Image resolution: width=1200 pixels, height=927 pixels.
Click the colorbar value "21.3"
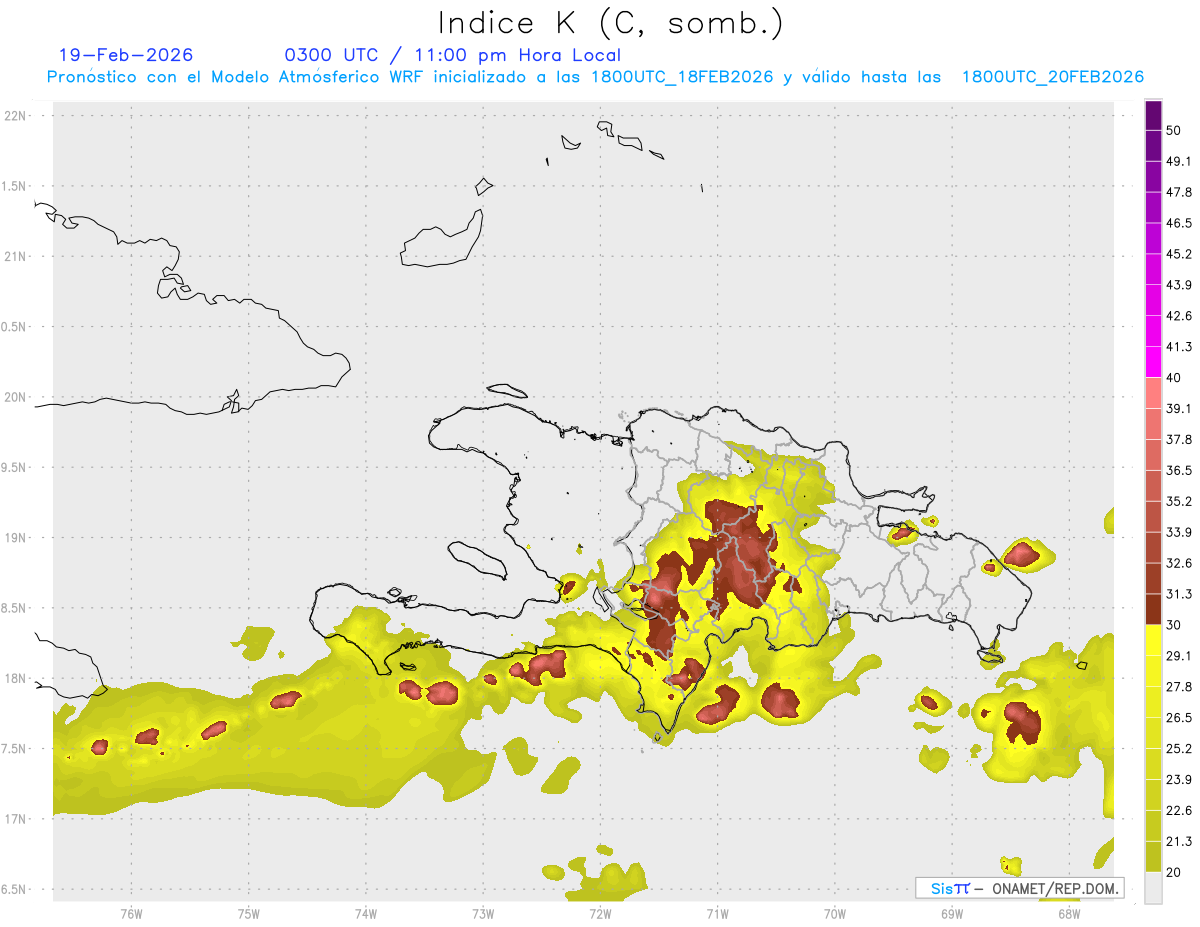coord(1179,841)
